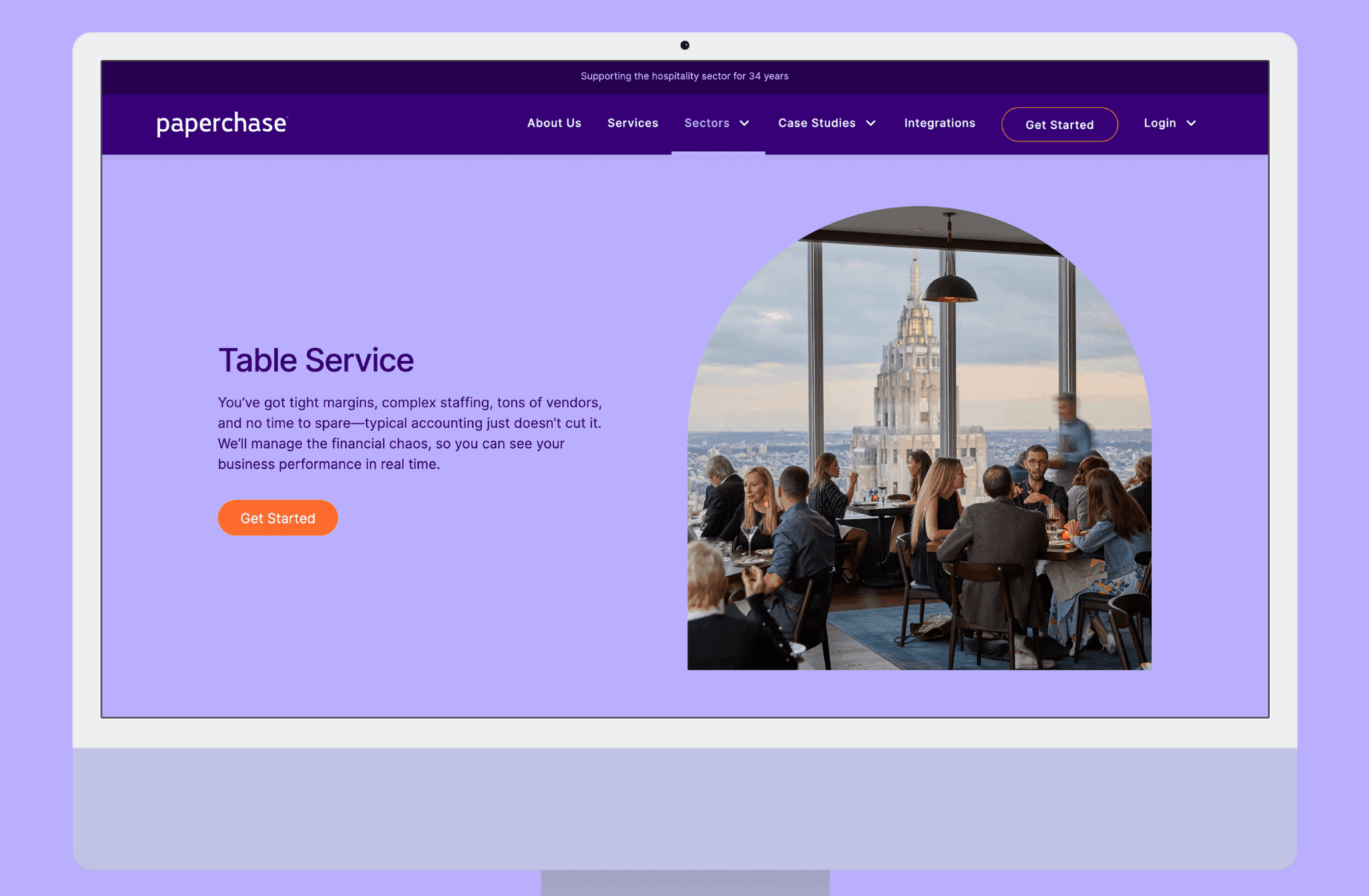Expand the chevron next to Login
Screen dimensions: 1369x896
1191,124
